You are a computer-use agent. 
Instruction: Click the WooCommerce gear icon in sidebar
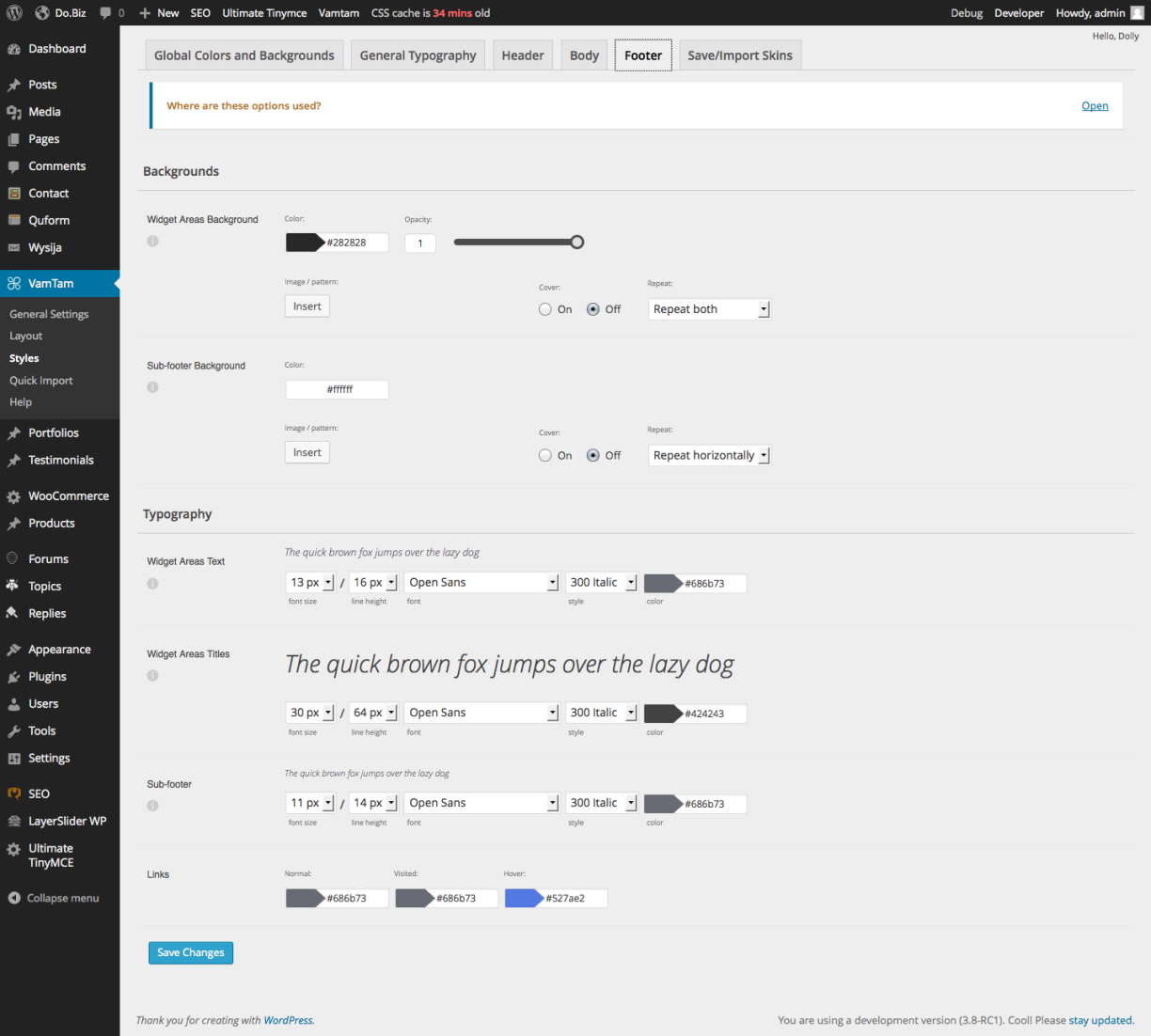pyautogui.click(x=14, y=496)
